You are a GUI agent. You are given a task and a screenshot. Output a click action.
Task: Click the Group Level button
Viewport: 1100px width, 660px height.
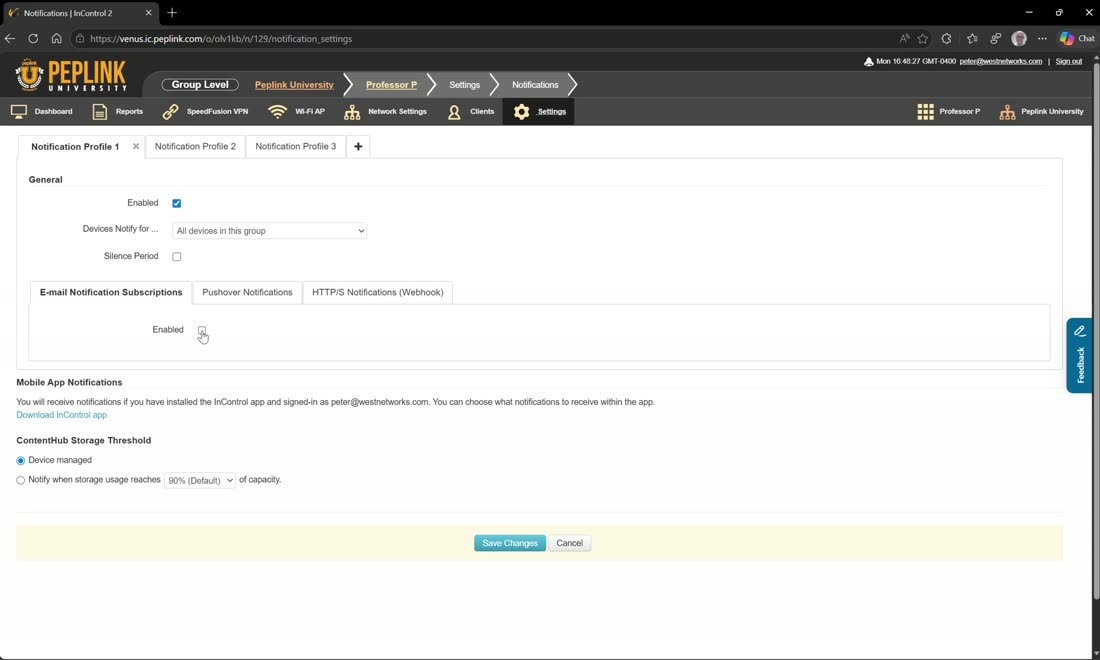coord(200,85)
